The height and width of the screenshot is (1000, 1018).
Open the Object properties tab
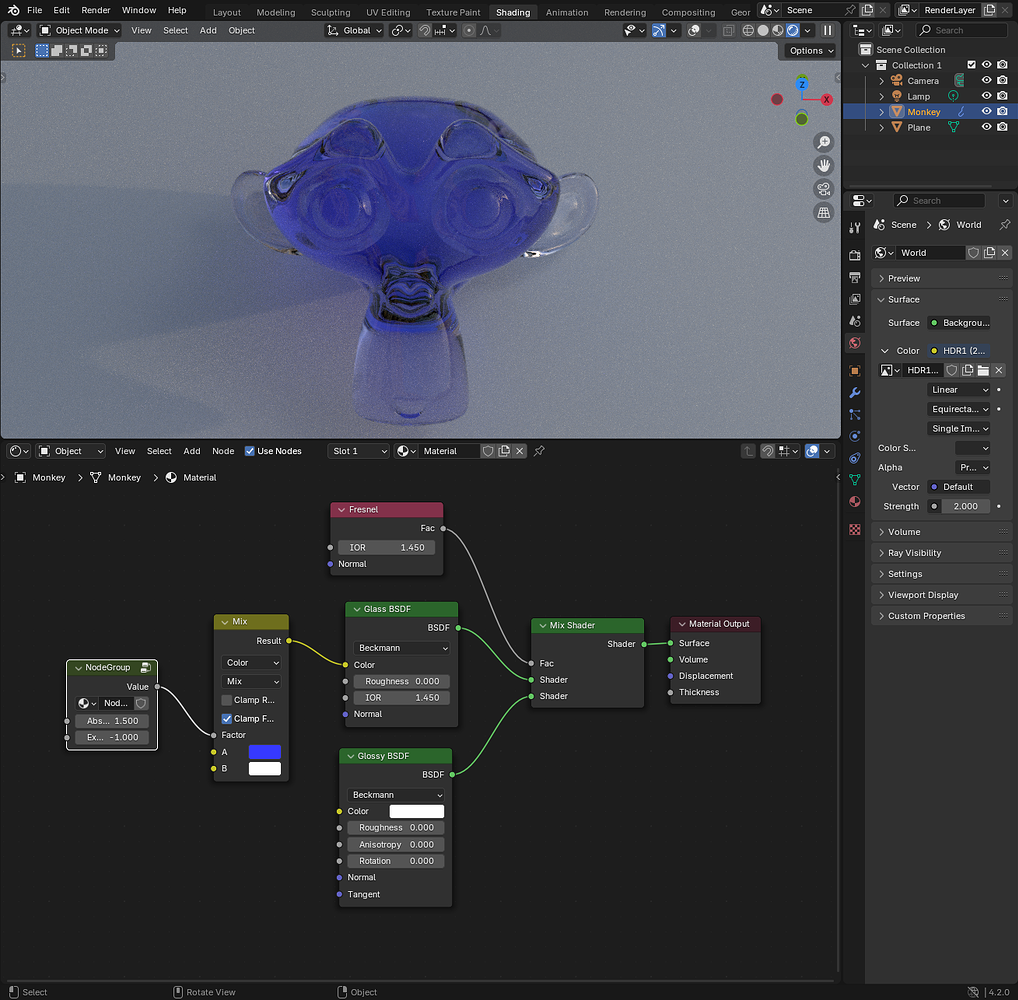[854, 371]
